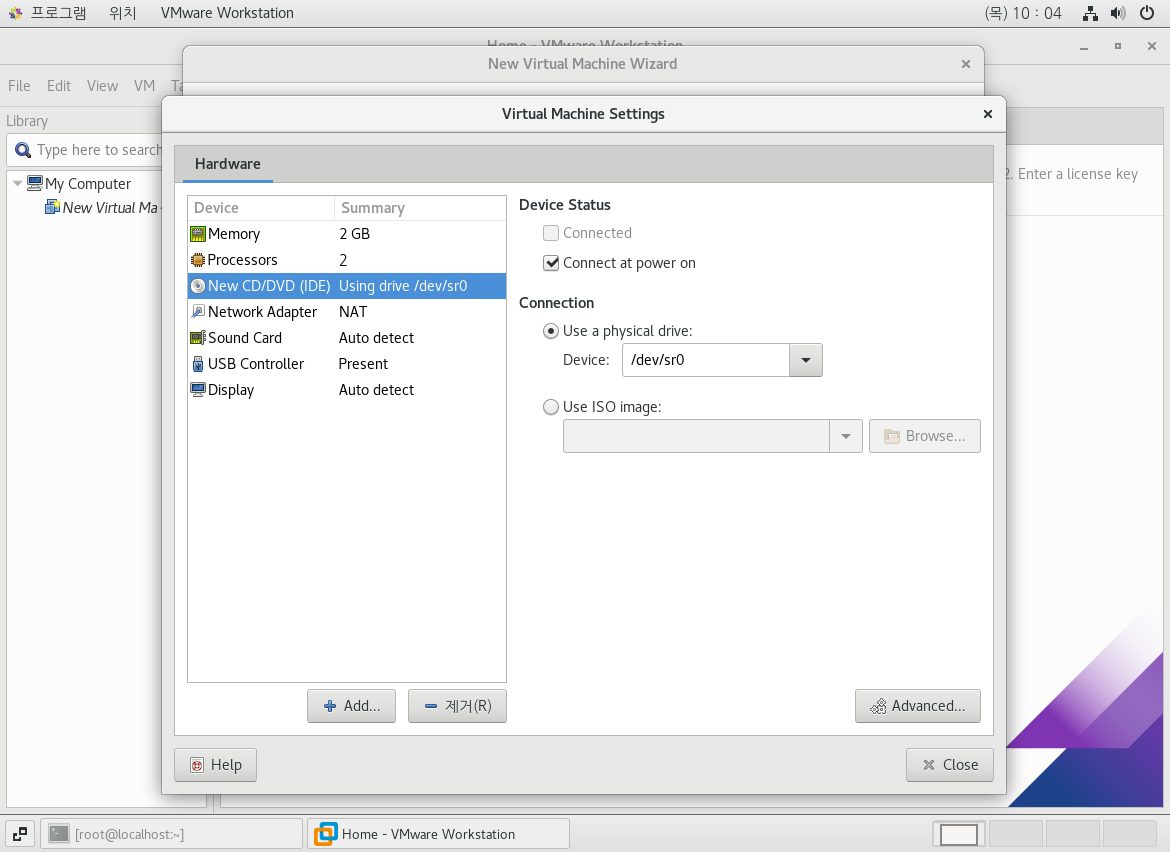
Task: Click the clock in the top bar
Action: point(1022,13)
